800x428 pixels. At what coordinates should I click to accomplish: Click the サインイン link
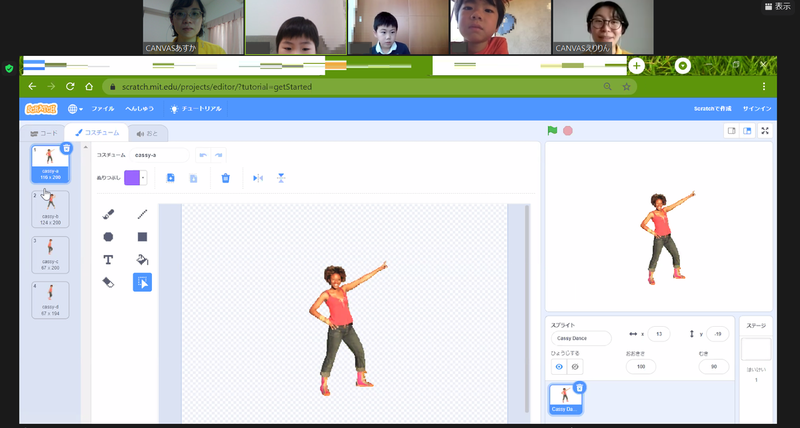757,108
